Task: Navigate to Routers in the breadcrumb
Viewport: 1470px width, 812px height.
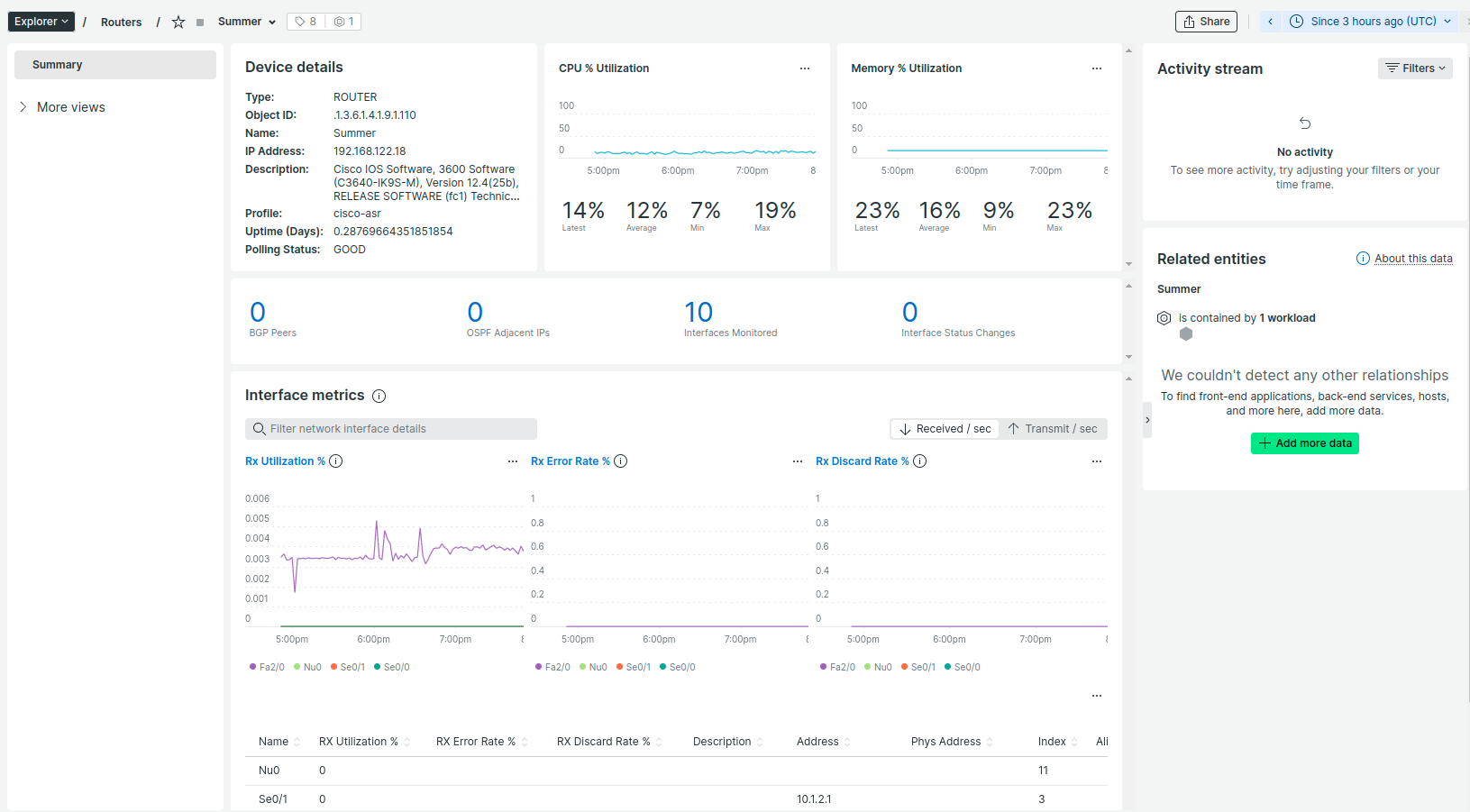Action: pos(121,22)
